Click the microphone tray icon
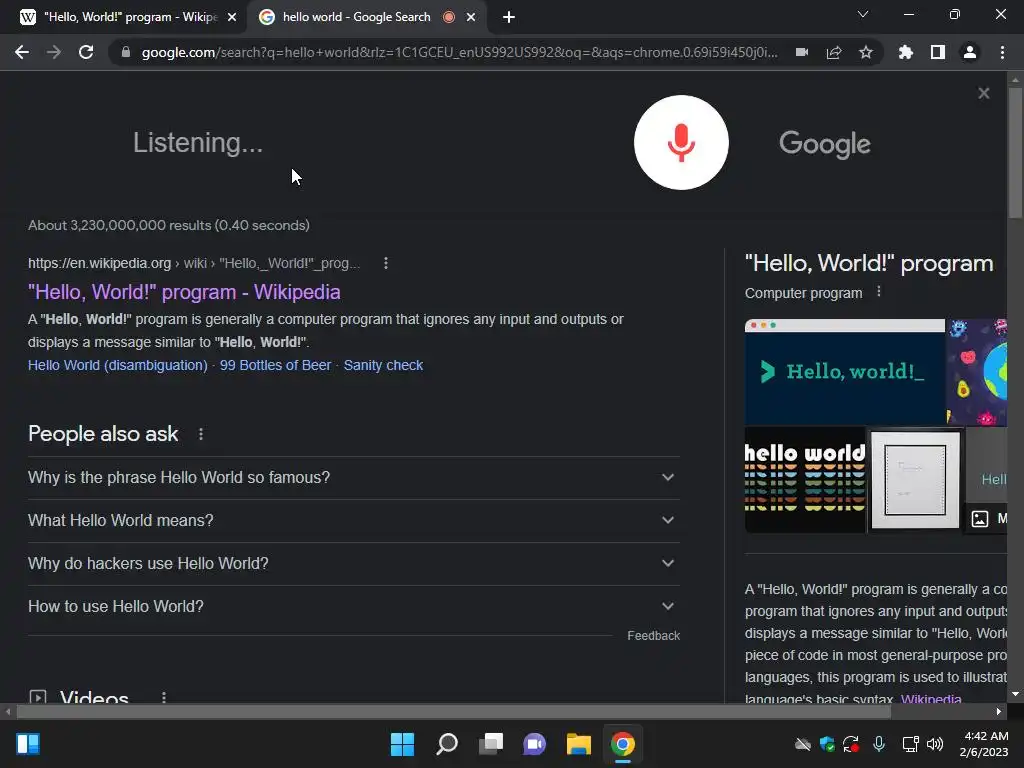This screenshot has width=1024, height=768. [879, 744]
